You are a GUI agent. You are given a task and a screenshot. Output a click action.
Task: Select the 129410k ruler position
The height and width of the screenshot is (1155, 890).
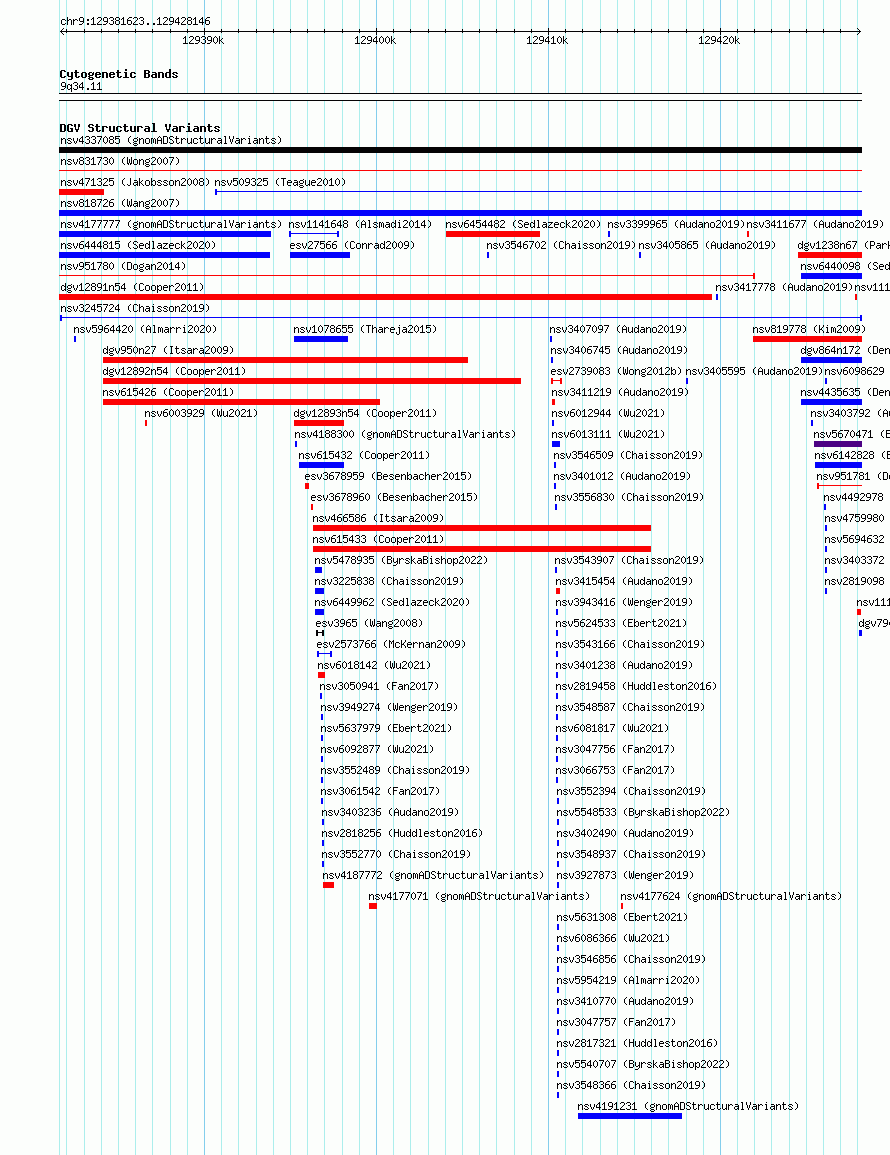pos(547,40)
